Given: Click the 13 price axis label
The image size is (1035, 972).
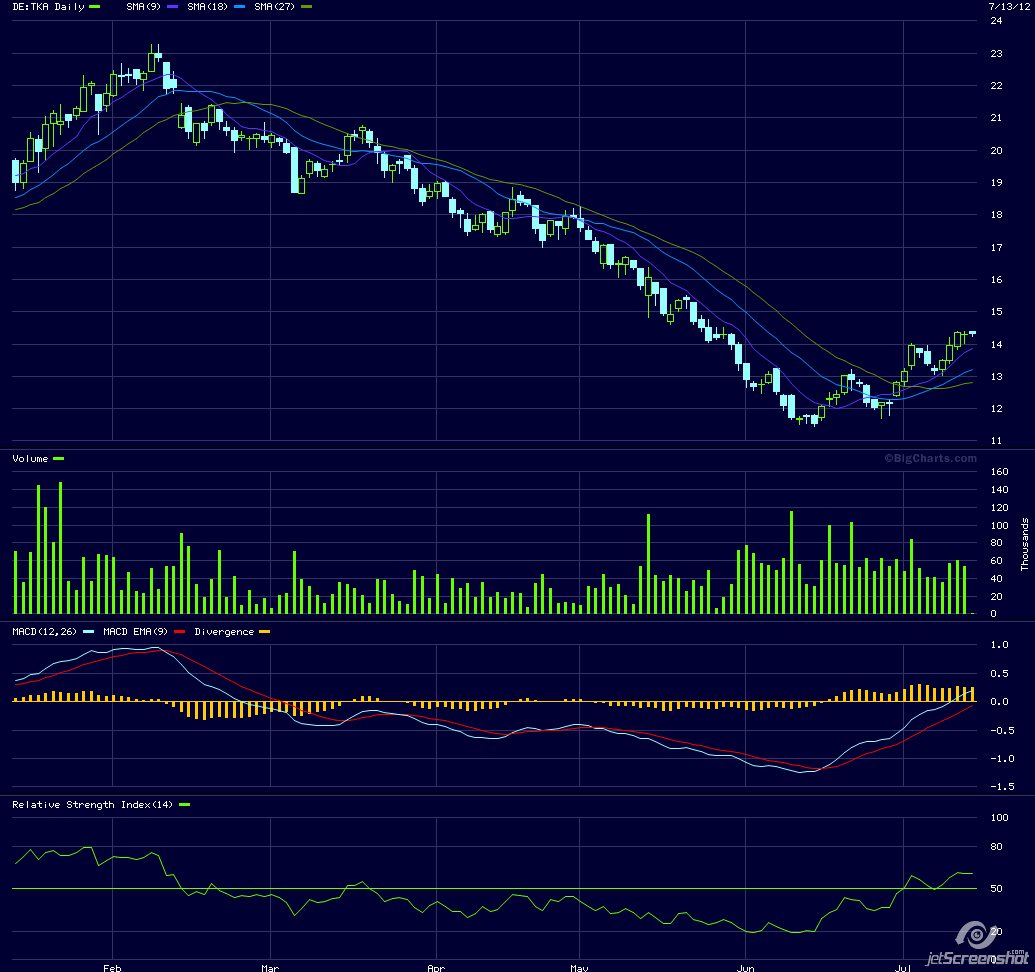Looking at the screenshot, I should (x=996, y=377).
